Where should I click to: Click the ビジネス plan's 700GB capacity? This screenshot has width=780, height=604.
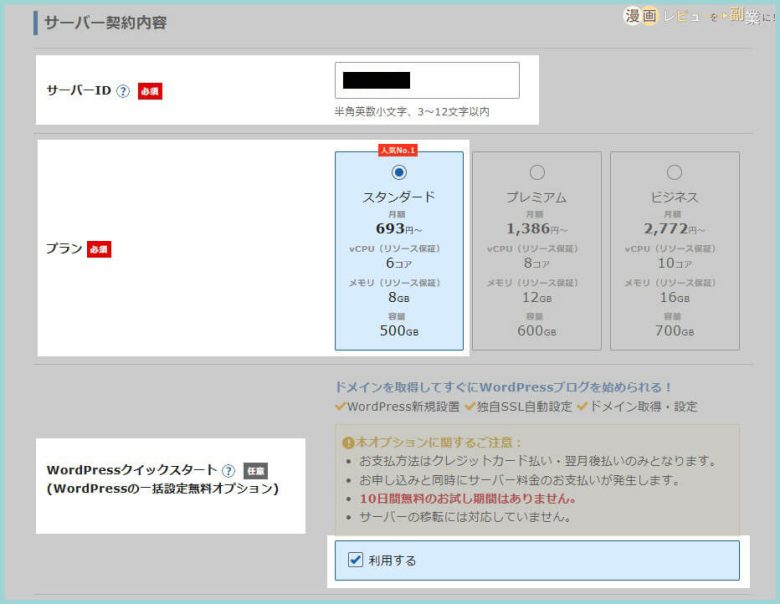[674, 331]
